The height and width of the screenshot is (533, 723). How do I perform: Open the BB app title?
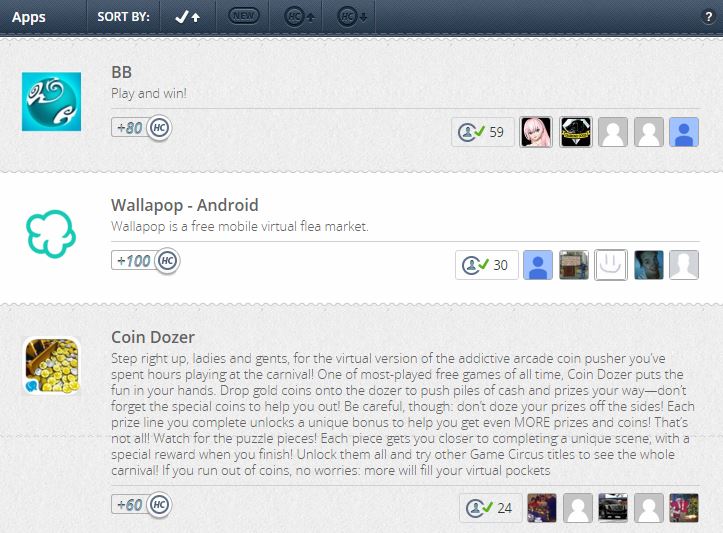pyautogui.click(x=121, y=72)
